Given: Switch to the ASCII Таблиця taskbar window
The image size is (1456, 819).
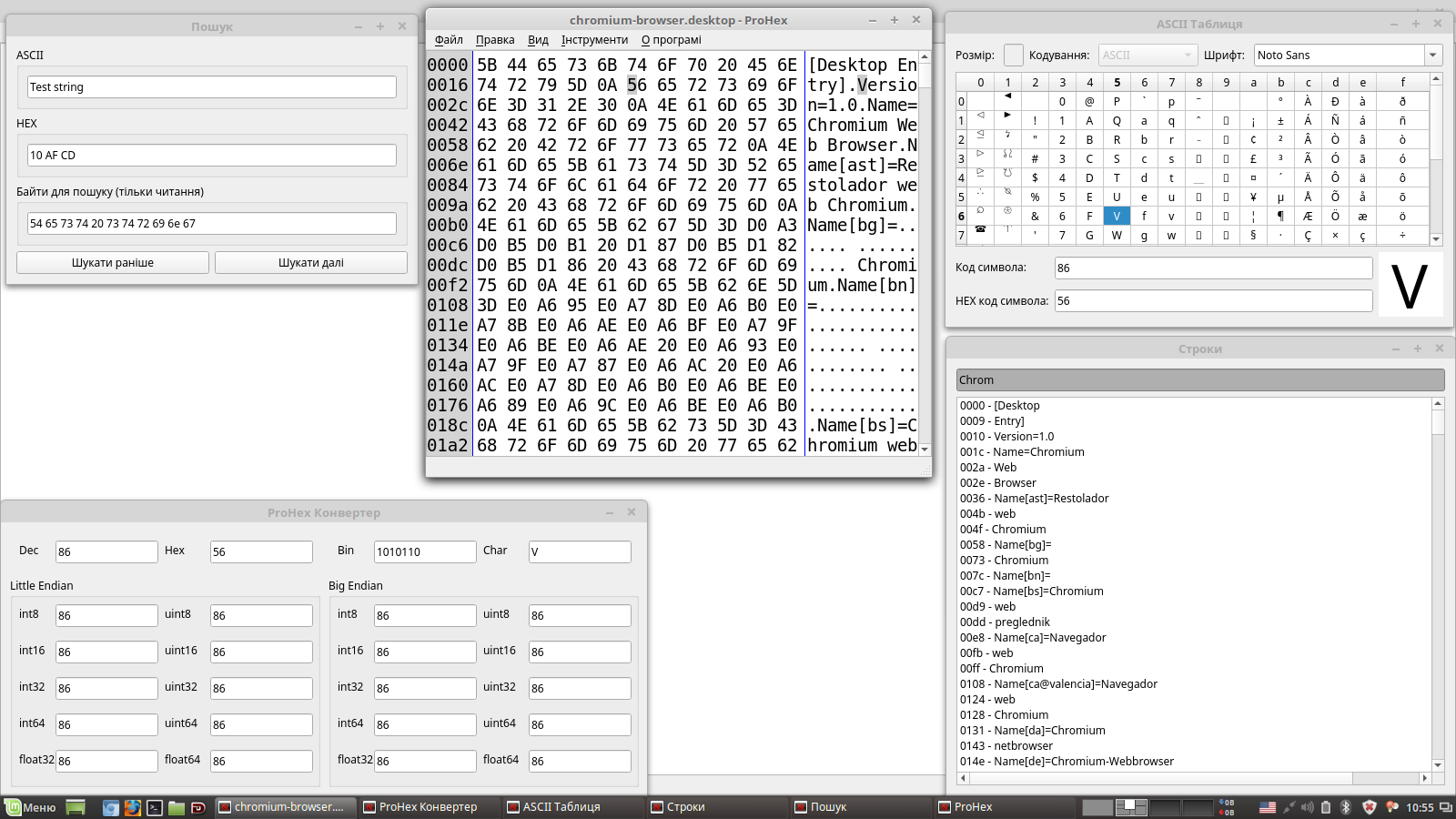Looking at the screenshot, I should pyautogui.click(x=571, y=807).
